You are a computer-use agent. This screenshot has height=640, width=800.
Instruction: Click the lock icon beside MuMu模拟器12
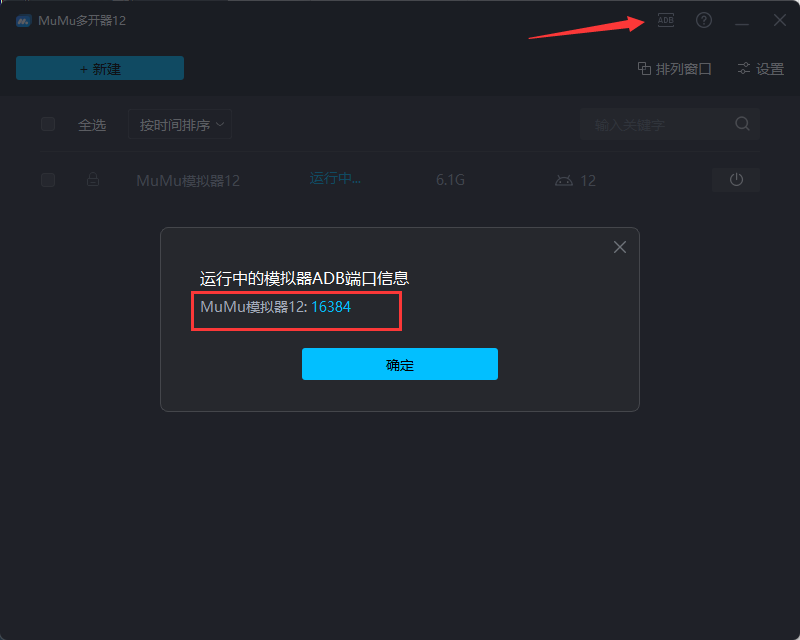tap(93, 179)
